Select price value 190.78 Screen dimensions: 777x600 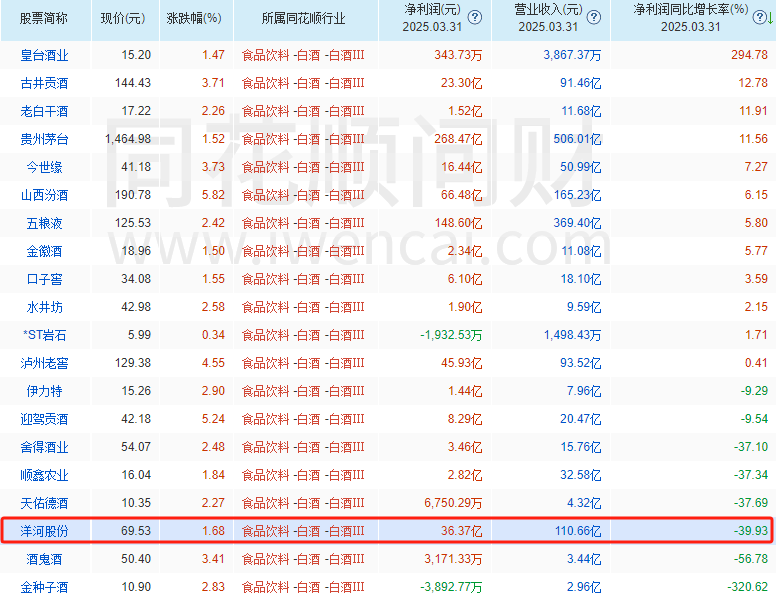133,195
